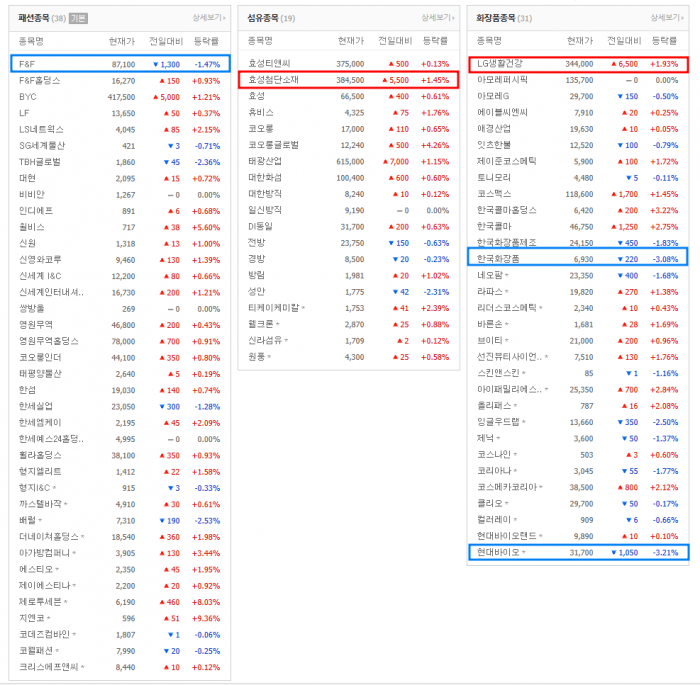The height and width of the screenshot is (685, 700).
Task: Click 아가방컴퍼니 stock name
Action: point(44,553)
